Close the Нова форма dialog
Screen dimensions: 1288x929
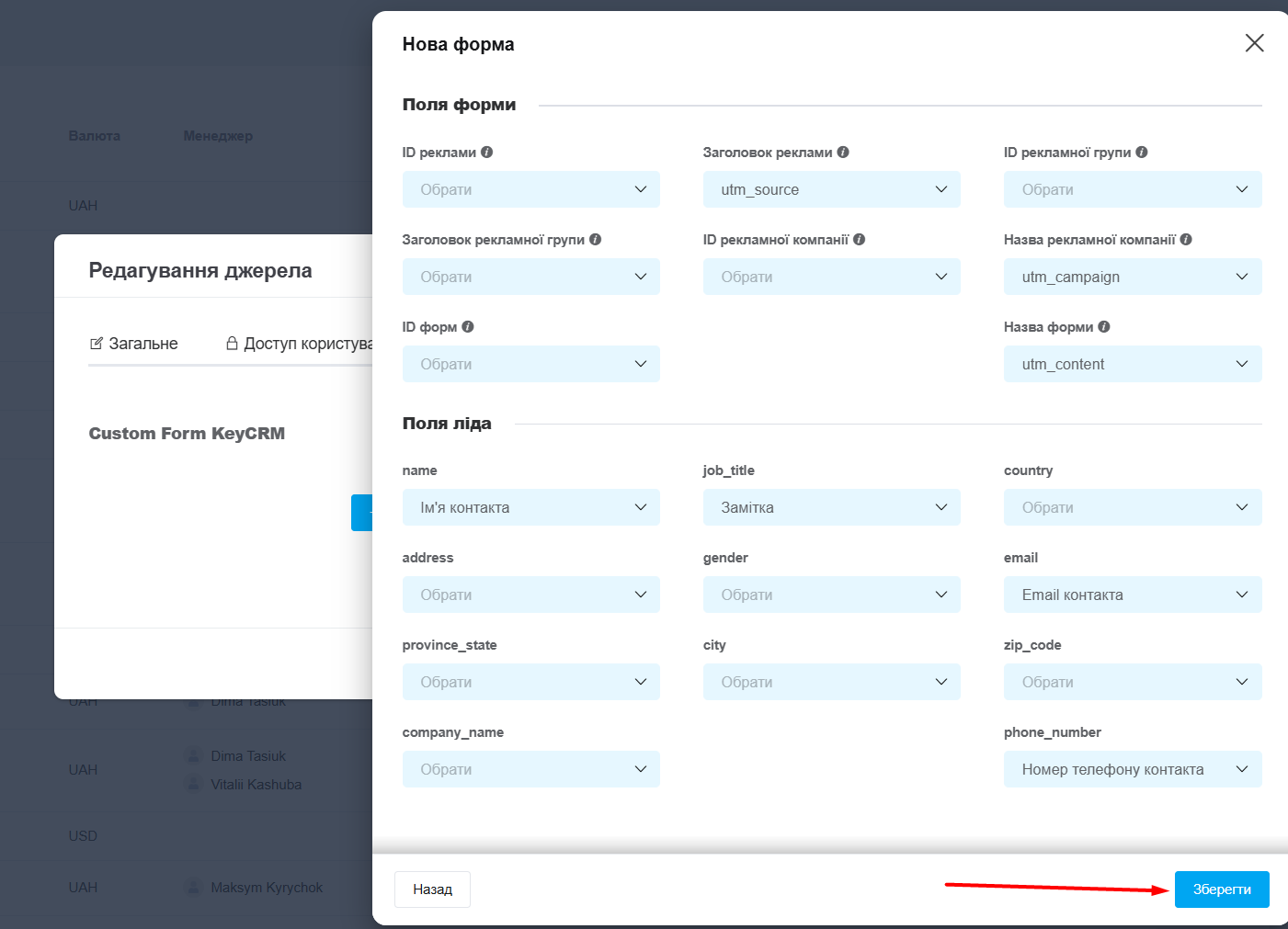pyautogui.click(x=1254, y=43)
